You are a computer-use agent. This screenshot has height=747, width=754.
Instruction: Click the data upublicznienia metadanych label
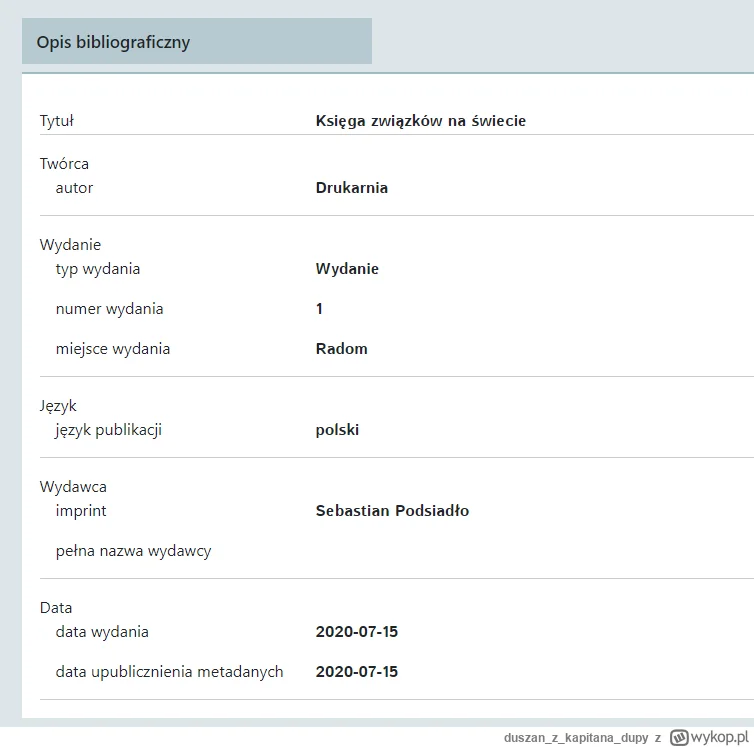tap(169, 672)
